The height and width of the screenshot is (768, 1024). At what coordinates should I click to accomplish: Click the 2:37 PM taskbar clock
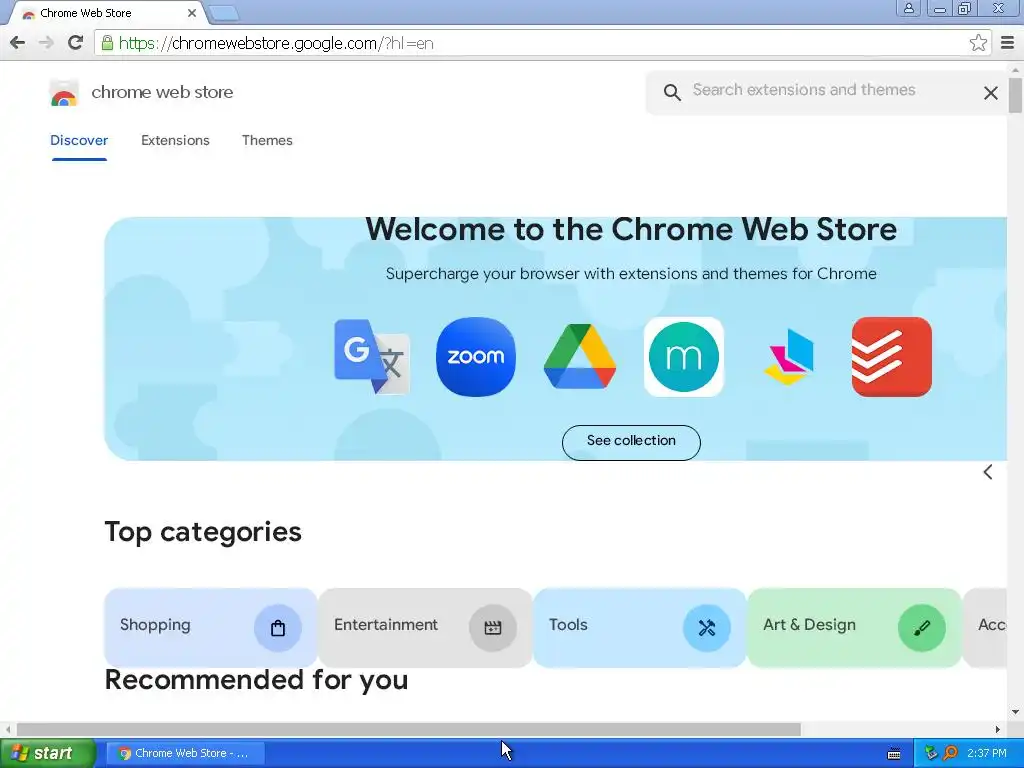(987, 753)
